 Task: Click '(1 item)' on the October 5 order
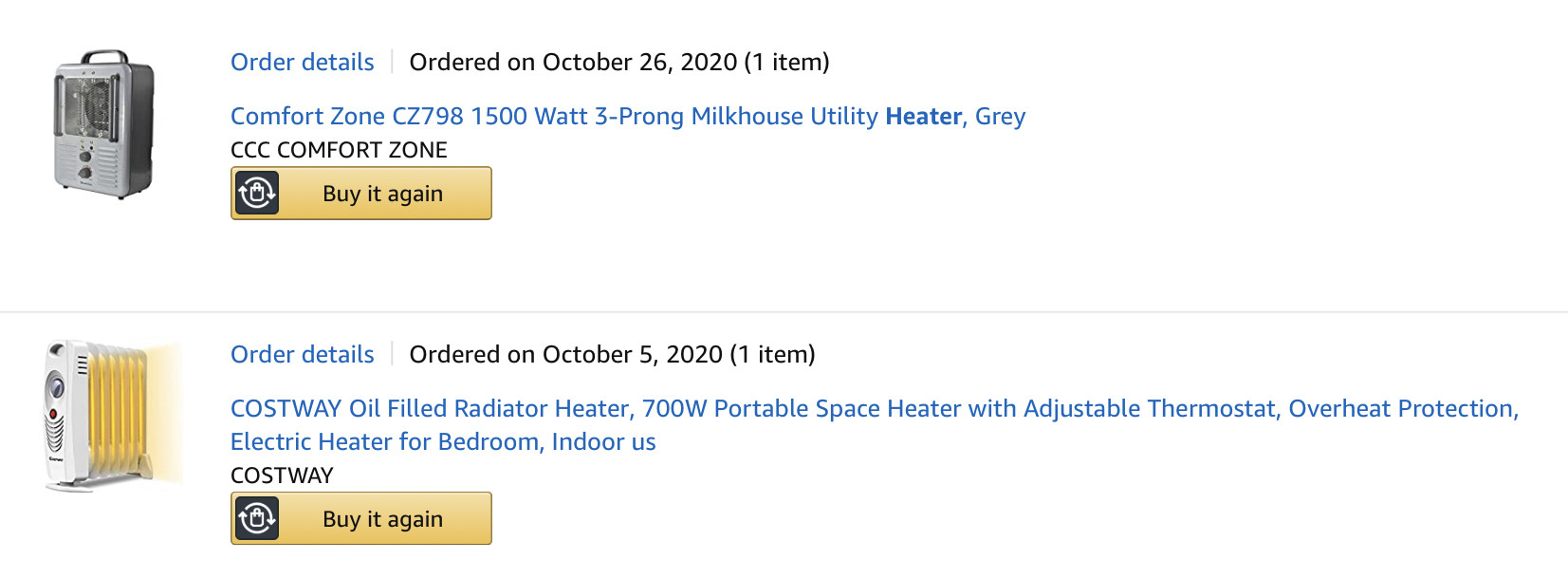pos(772,355)
